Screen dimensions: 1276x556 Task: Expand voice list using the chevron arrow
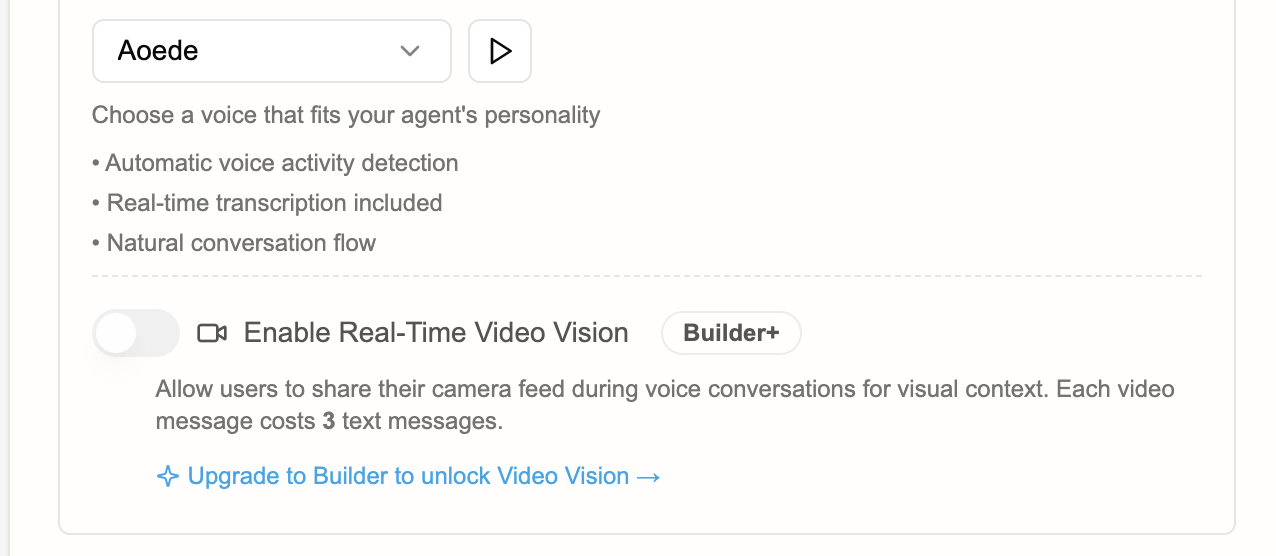pyautogui.click(x=409, y=51)
